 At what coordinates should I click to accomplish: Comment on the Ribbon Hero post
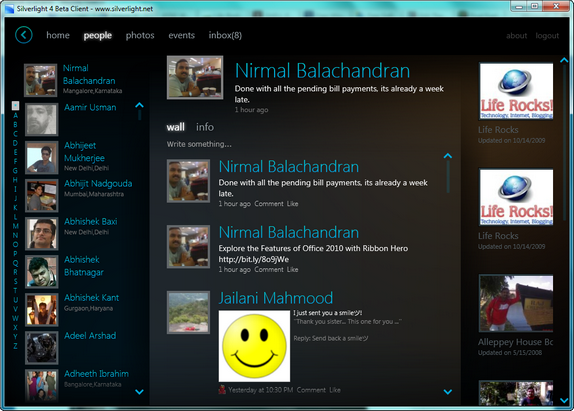coord(269,270)
